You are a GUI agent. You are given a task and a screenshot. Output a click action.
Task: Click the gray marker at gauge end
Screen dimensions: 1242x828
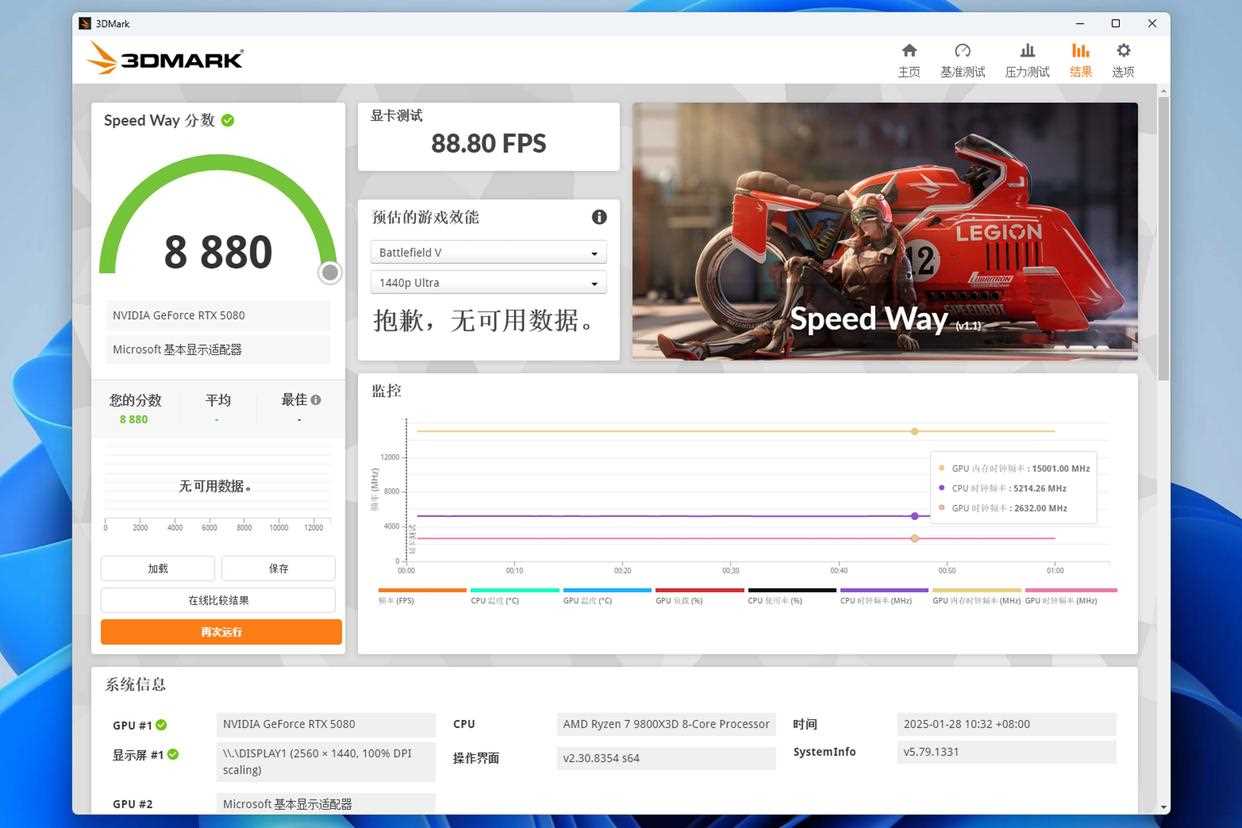(x=330, y=273)
